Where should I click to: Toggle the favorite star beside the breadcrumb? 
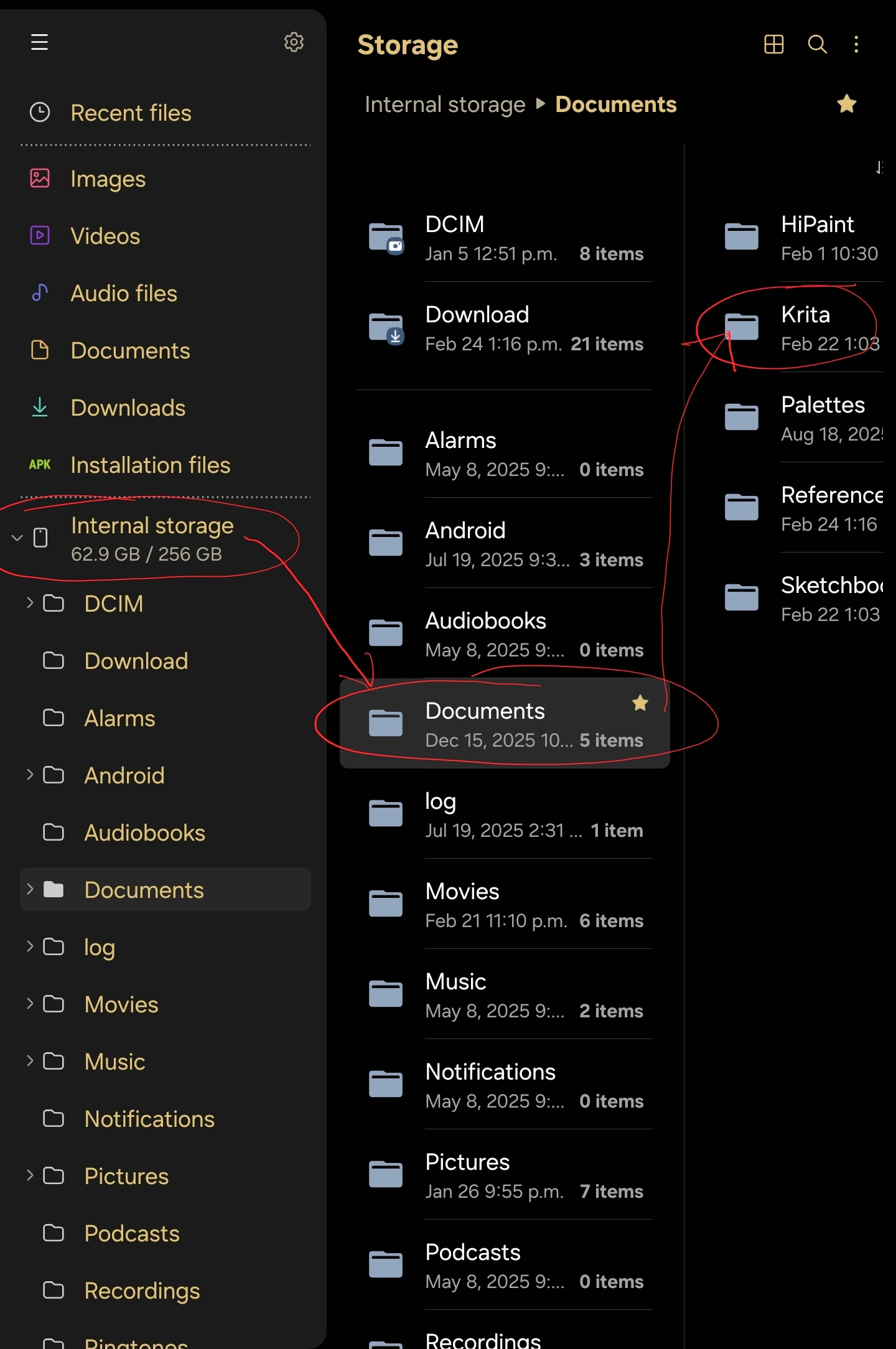(x=846, y=104)
